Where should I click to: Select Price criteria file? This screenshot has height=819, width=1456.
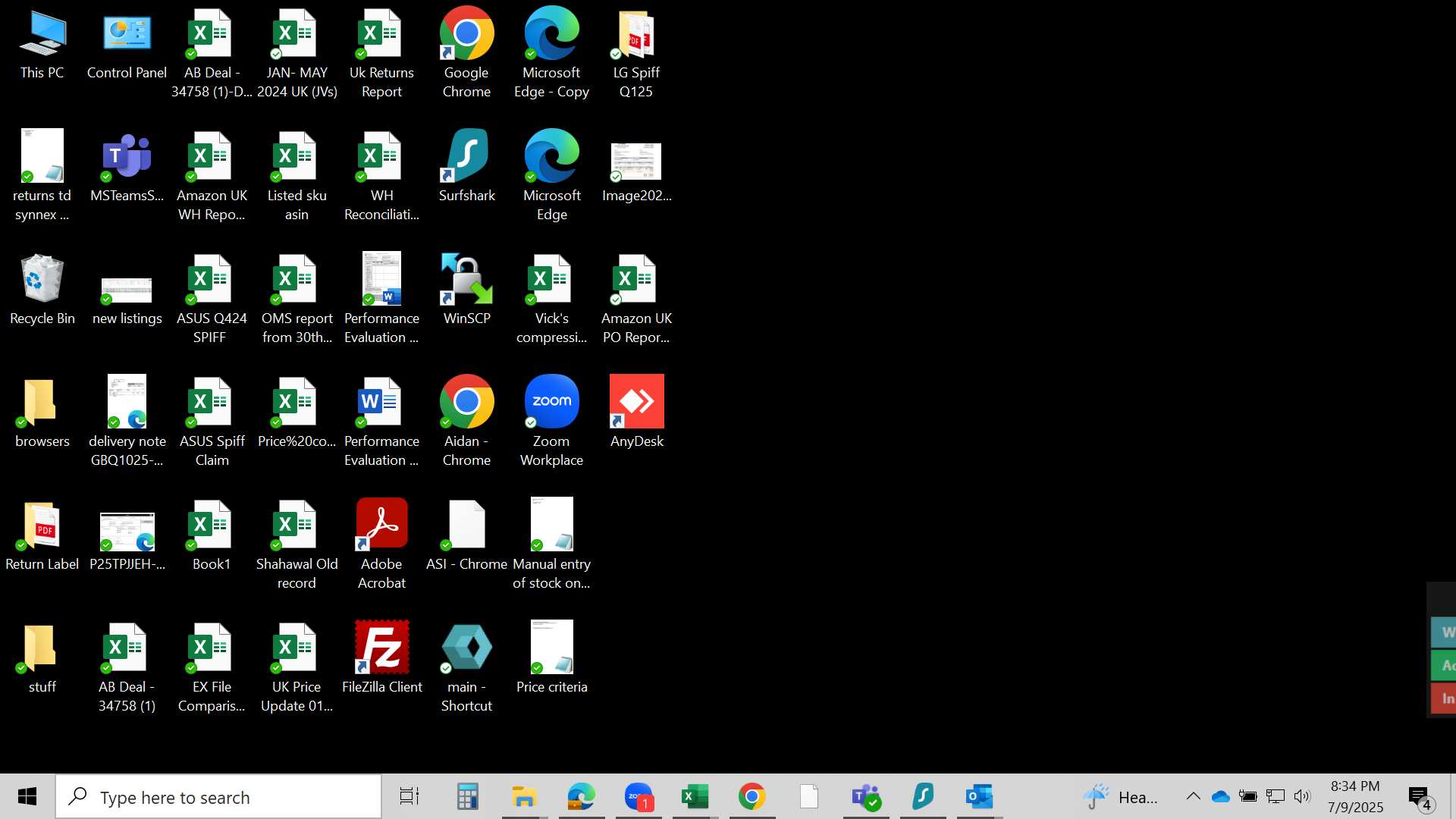point(551,658)
